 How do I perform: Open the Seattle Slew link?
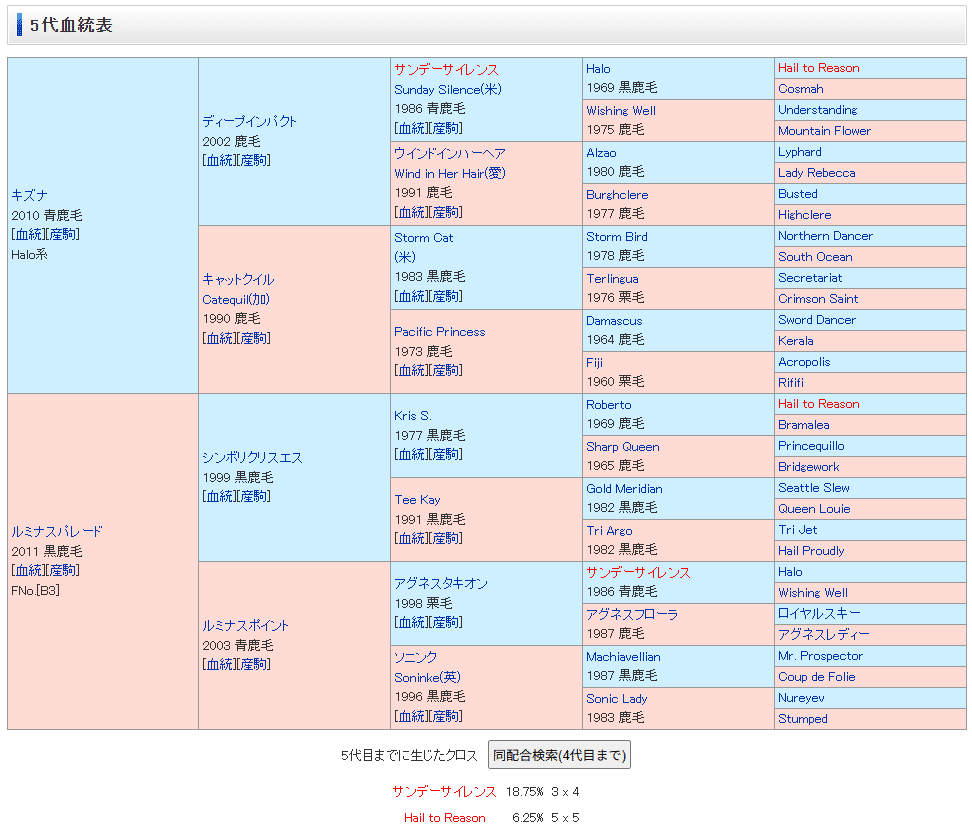click(814, 488)
